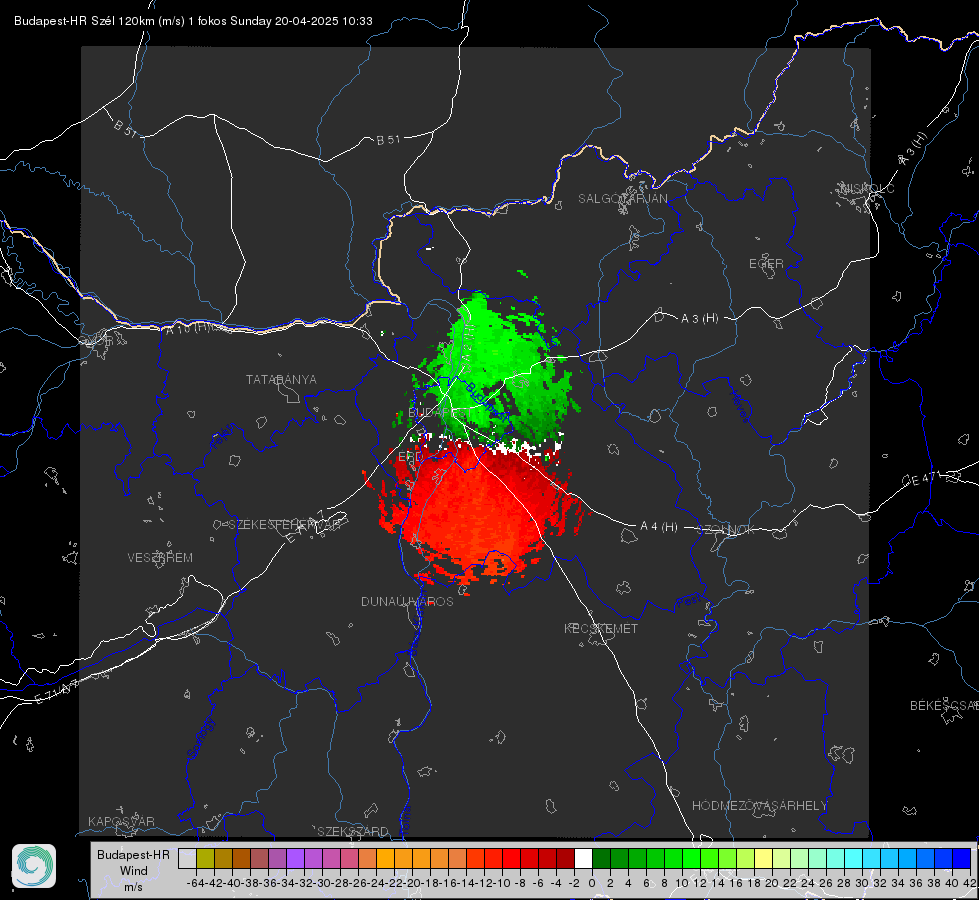The height and width of the screenshot is (900, 979).
Task: Click the EGER city label
Action: pos(766,264)
